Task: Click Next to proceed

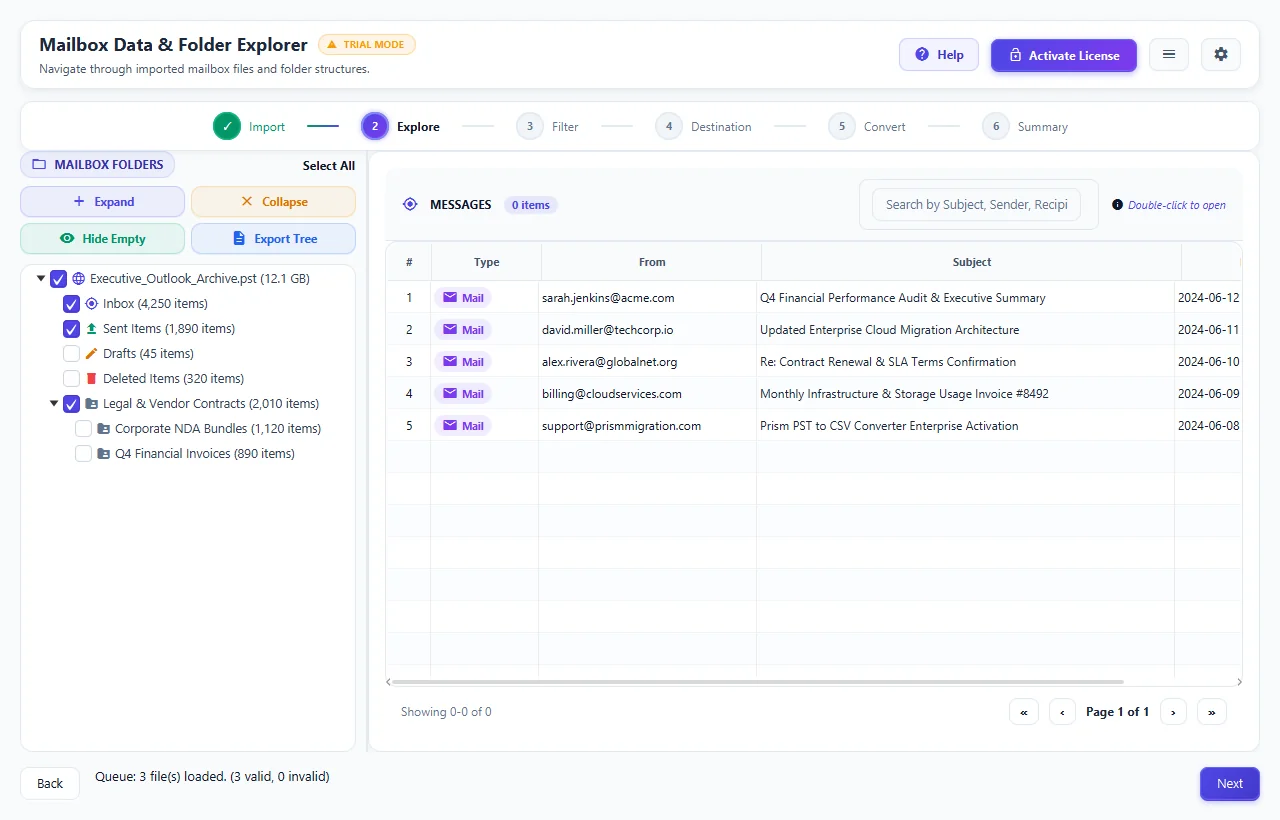Action: pyautogui.click(x=1230, y=784)
